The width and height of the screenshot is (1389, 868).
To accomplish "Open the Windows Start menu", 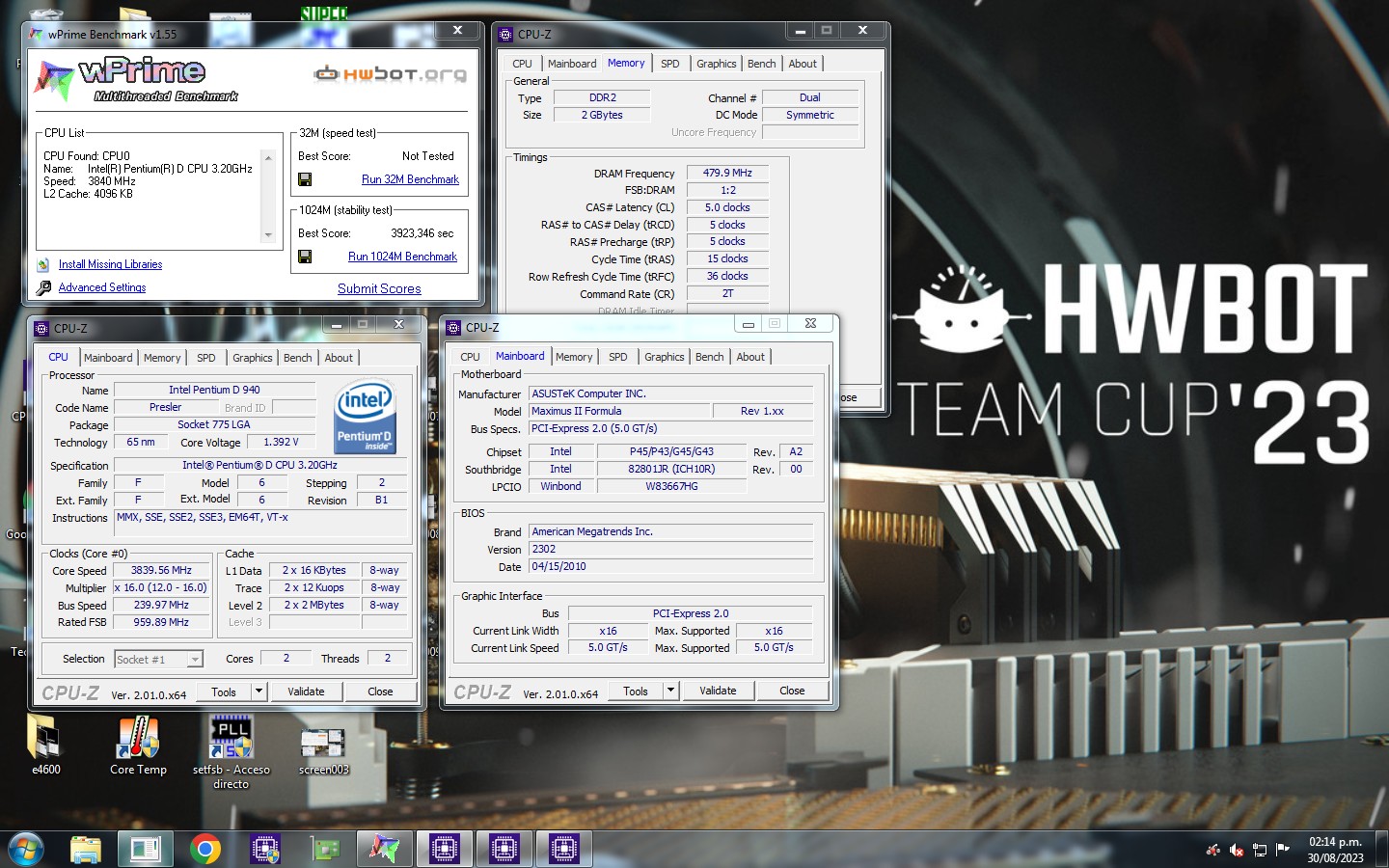I will click(26, 849).
